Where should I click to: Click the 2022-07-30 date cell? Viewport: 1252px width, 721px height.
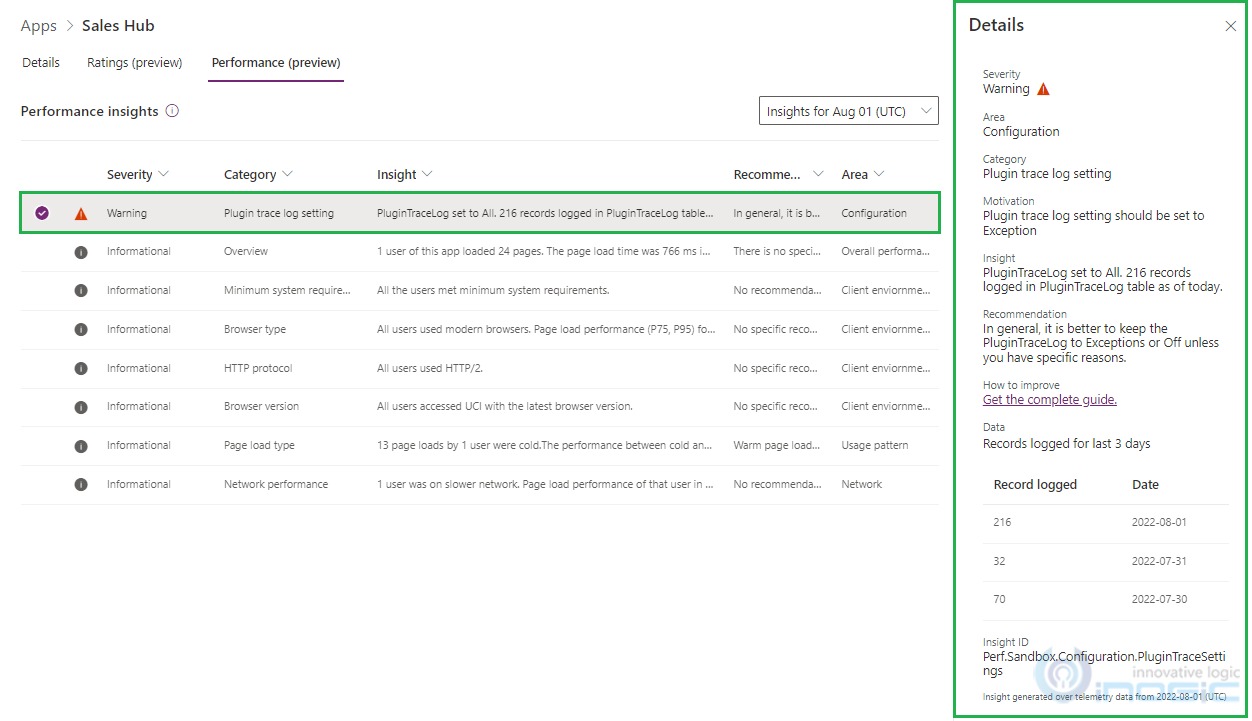(1159, 599)
